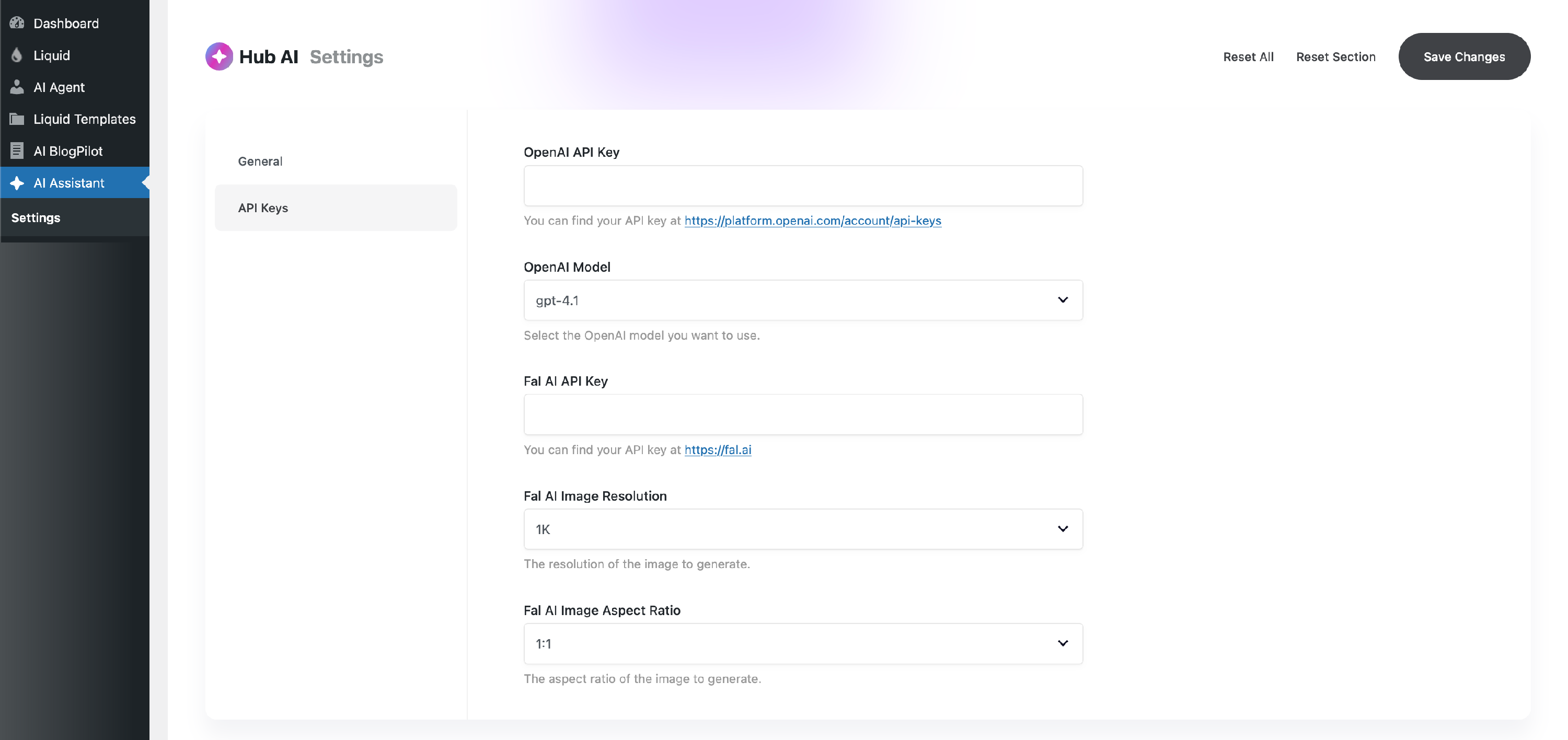
Task: Click the AI Agent person icon
Action: (17, 87)
